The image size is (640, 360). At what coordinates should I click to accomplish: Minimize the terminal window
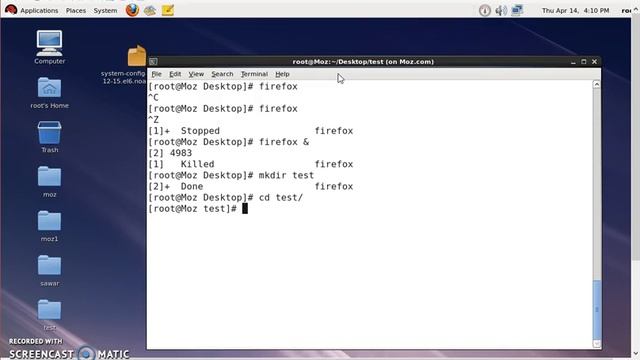point(573,62)
